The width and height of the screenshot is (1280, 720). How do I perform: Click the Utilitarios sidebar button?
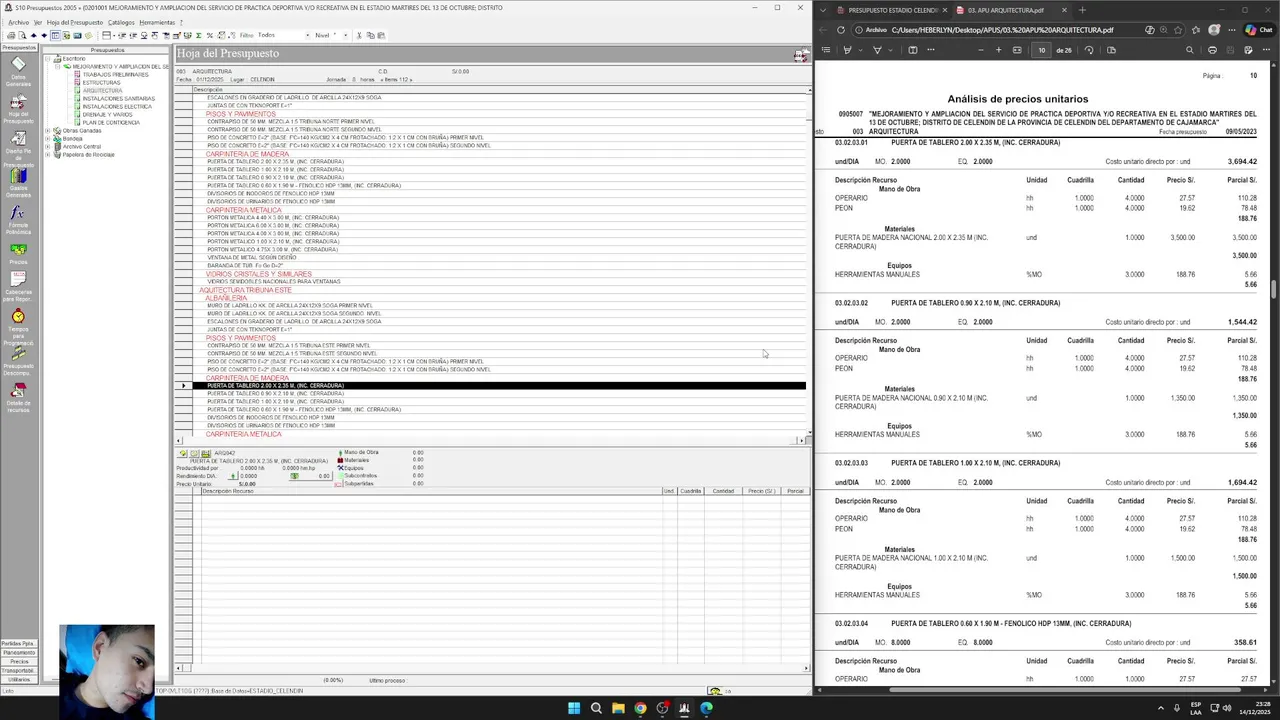coord(18,680)
